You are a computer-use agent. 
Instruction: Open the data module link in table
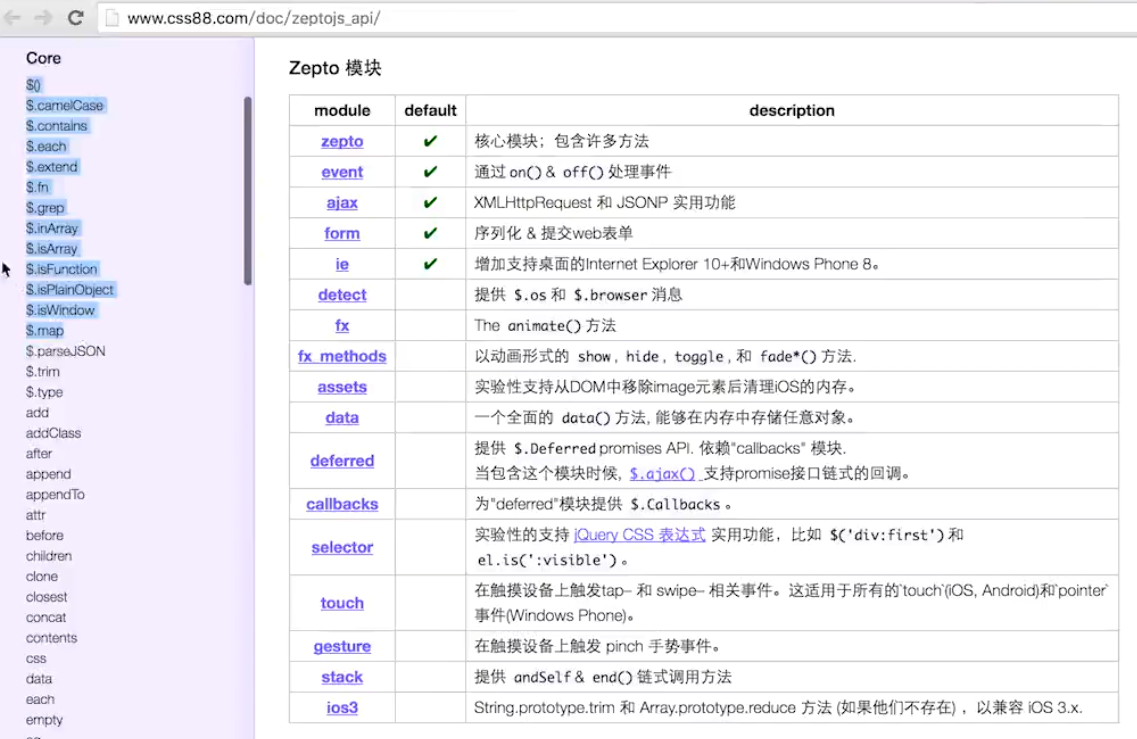tap(342, 418)
